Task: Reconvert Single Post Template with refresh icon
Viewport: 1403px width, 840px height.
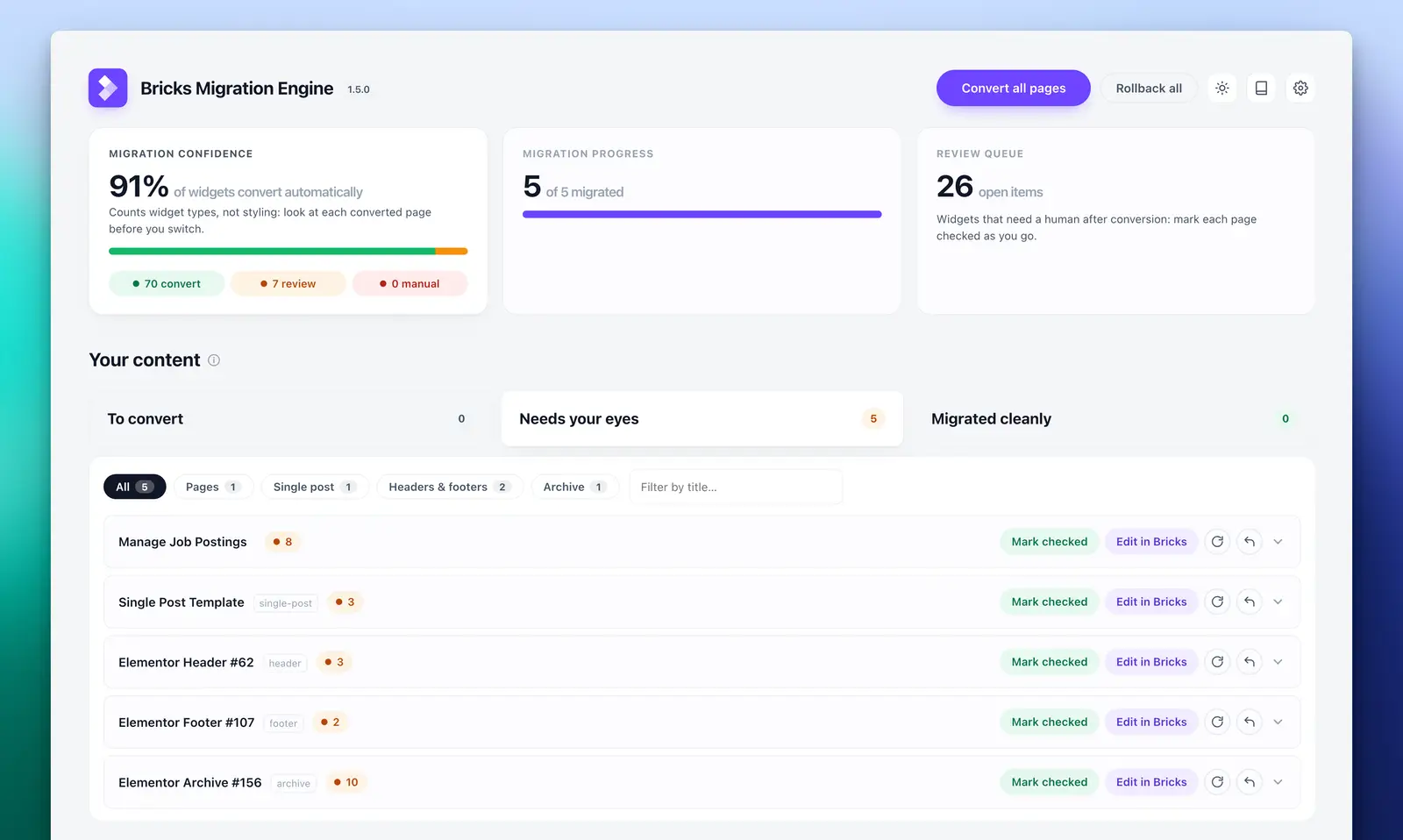Action: [1217, 602]
